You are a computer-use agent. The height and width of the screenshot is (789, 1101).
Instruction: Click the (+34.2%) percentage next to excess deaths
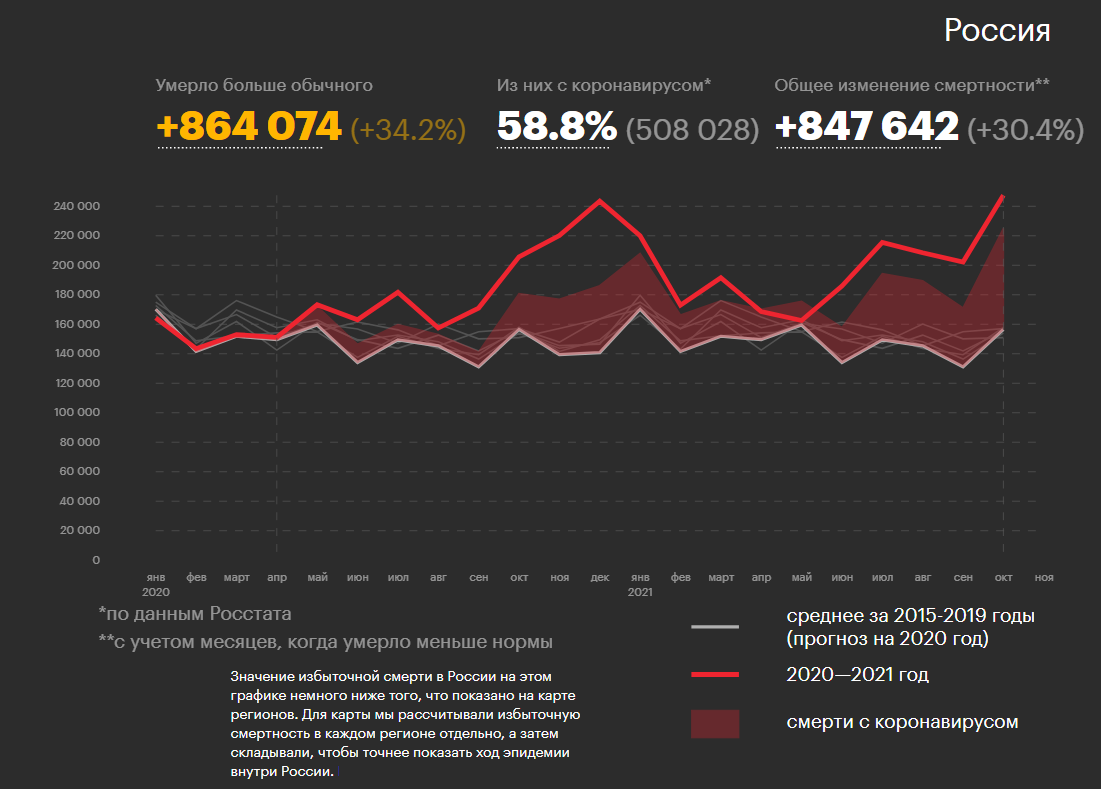(408, 129)
